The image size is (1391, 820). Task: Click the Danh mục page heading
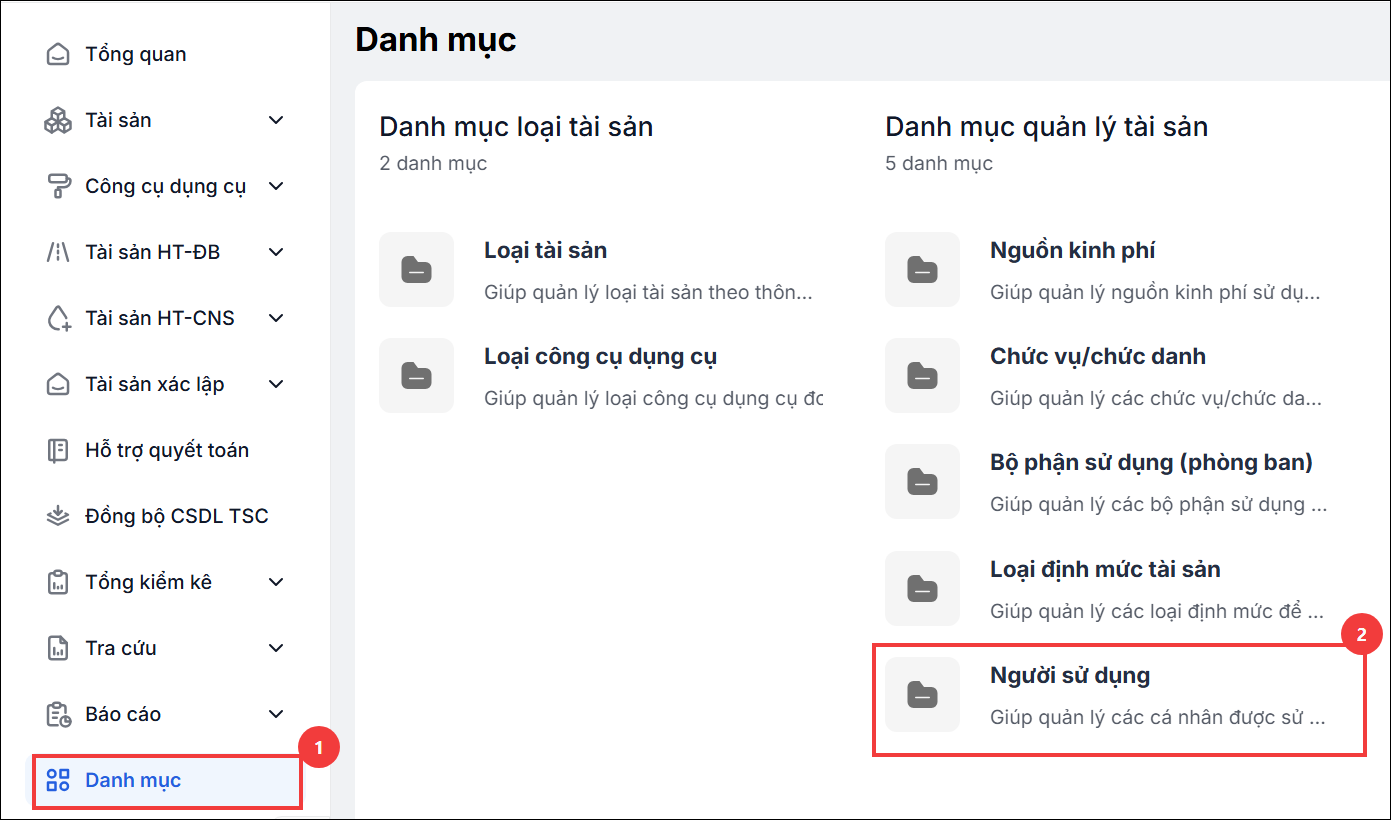pyautogui.click(x=436, y=40)
